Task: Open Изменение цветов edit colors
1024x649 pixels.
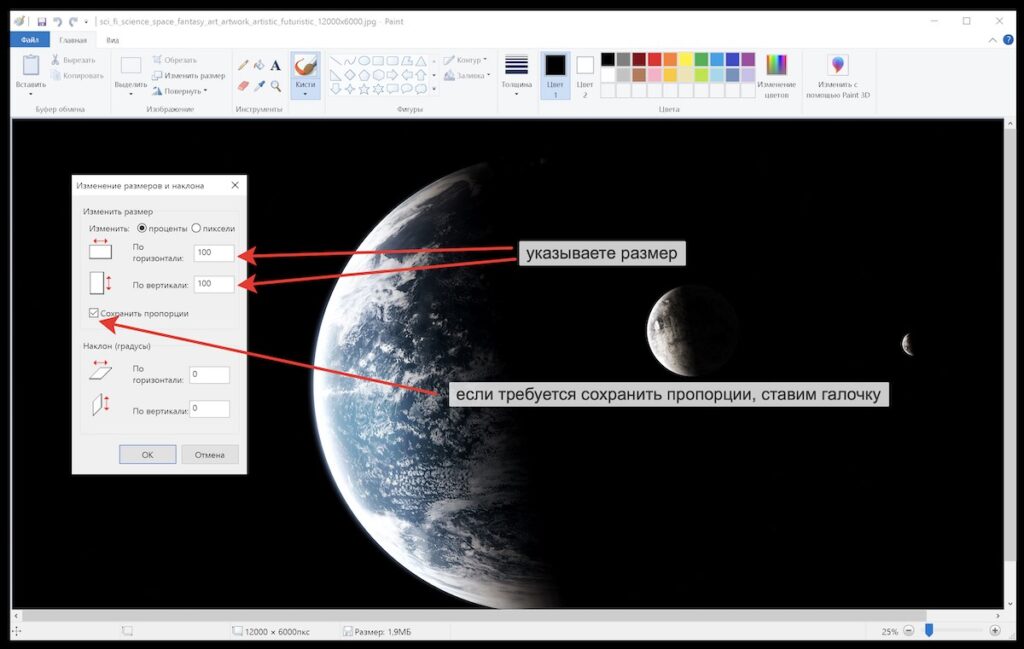Action: 776,76
